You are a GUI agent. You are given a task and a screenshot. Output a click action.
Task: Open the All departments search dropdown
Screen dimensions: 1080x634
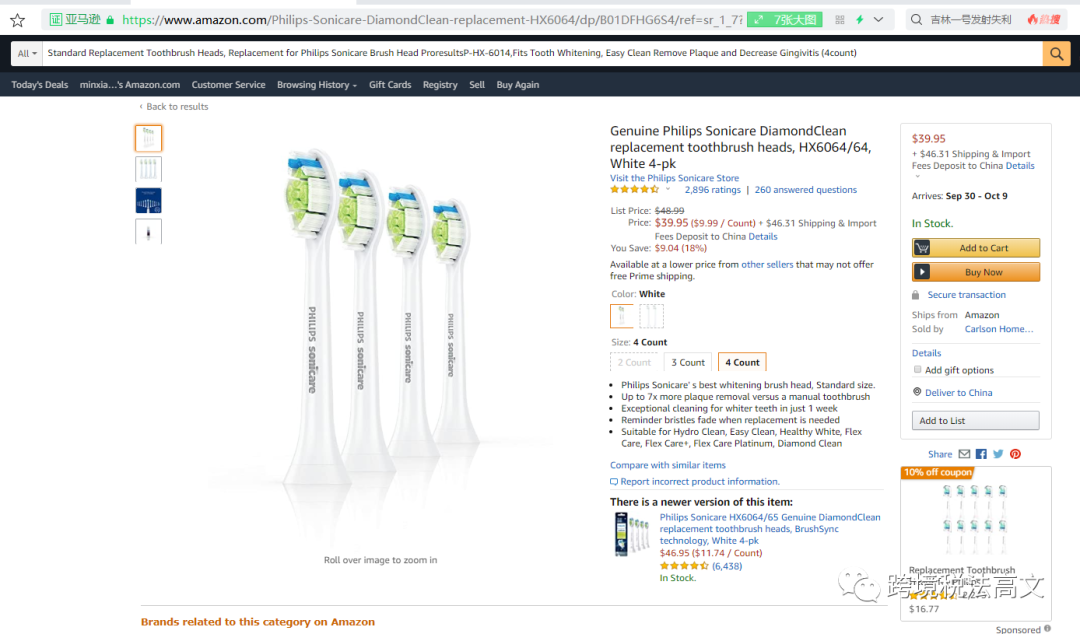[x=27, y=54]
